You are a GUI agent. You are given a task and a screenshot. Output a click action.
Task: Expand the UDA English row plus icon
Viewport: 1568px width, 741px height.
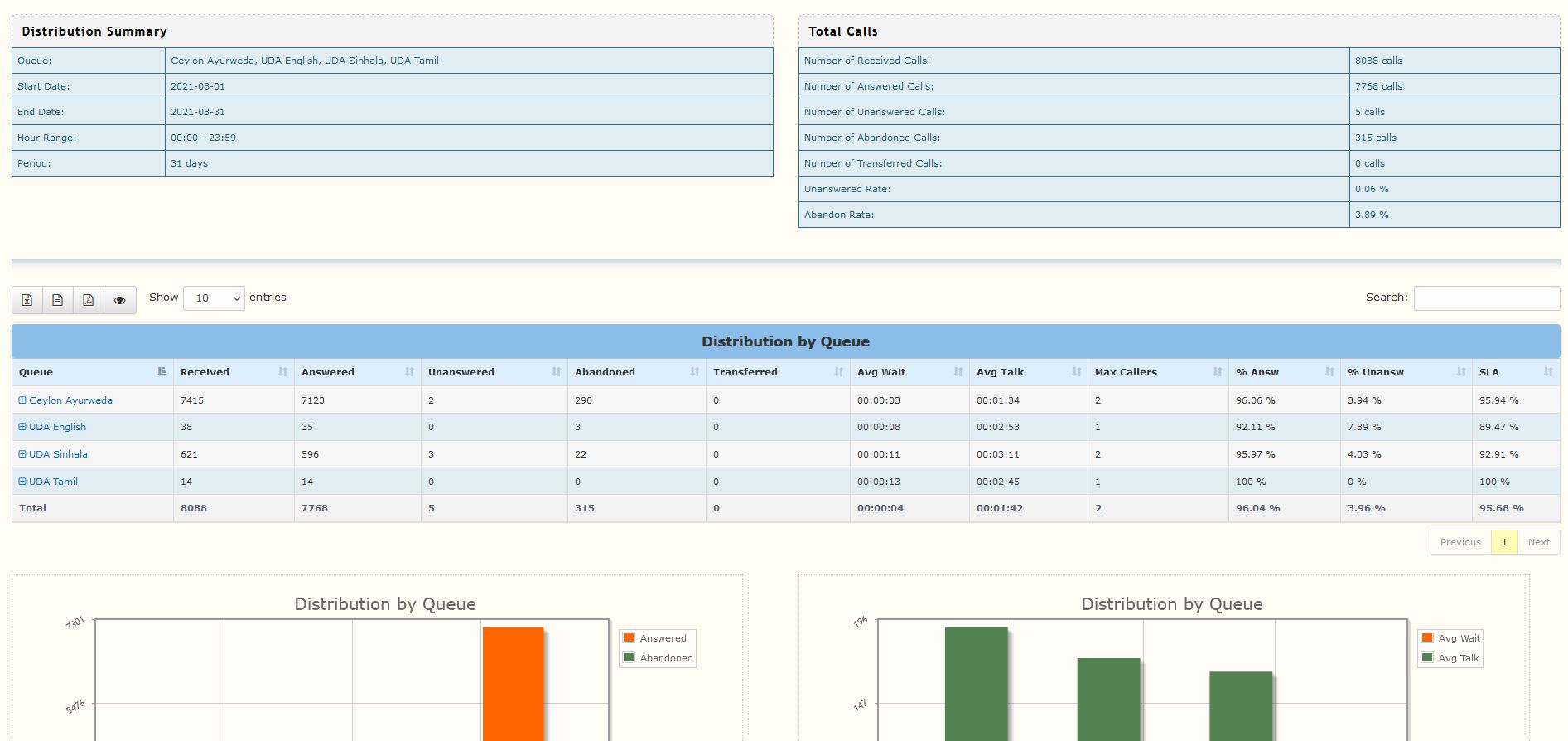[x=22, y=427]
